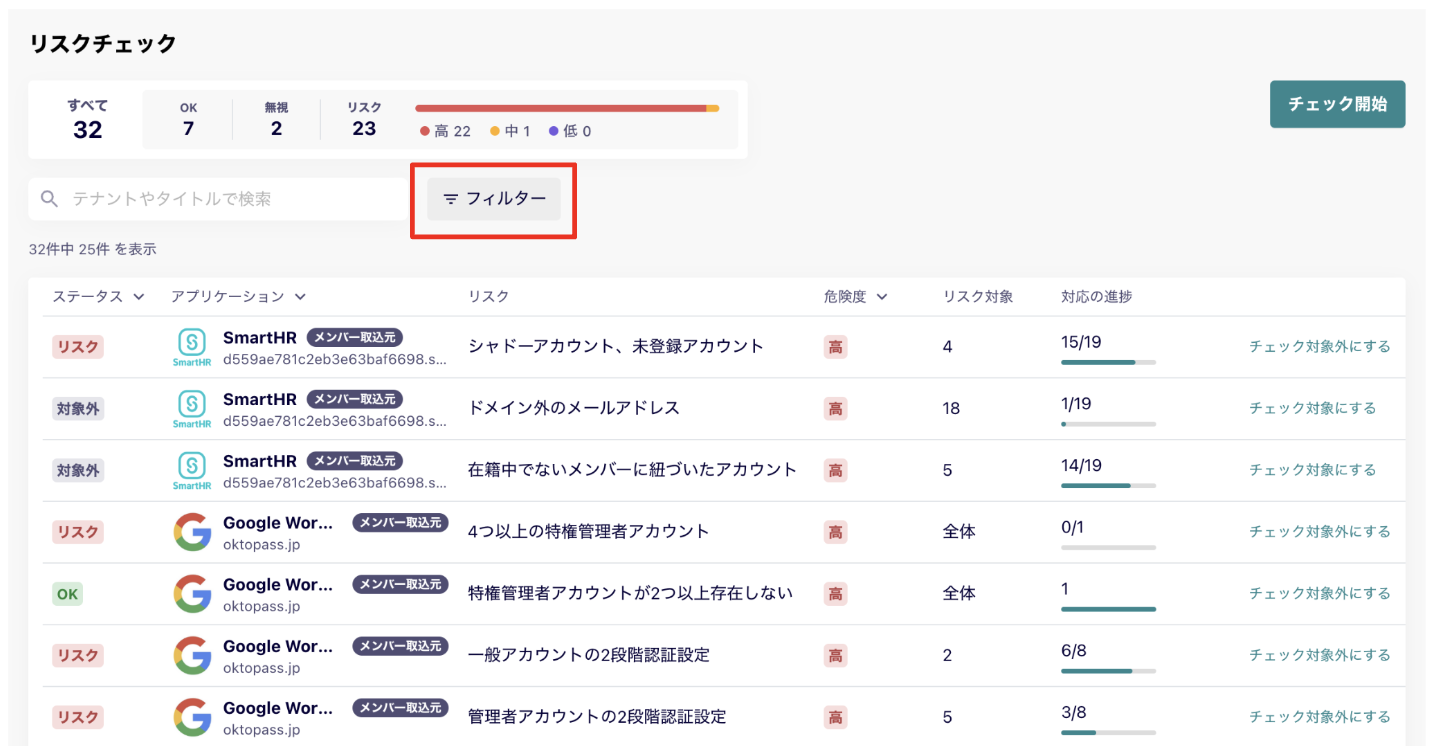Click the risk severity distribution bar
The height and width of the screenshot is (746, 1440).
coord(567,108)
